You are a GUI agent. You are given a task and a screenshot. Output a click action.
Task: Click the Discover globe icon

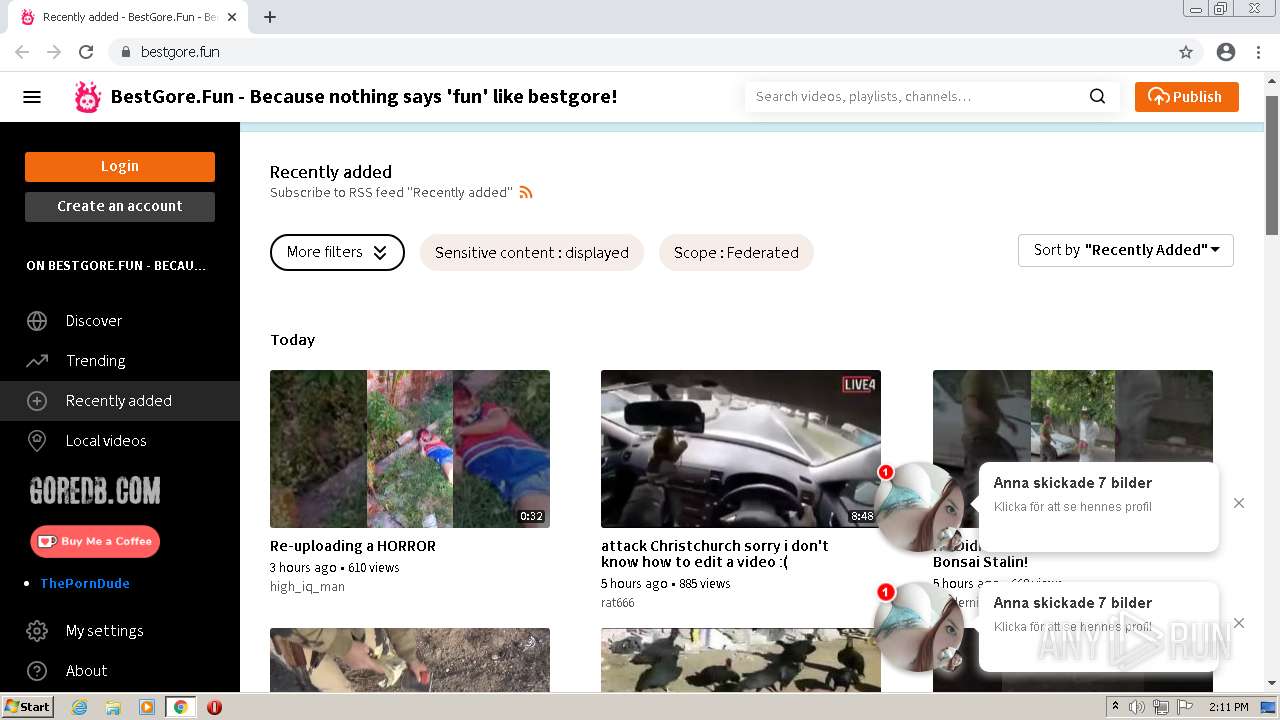coord(37,321)
